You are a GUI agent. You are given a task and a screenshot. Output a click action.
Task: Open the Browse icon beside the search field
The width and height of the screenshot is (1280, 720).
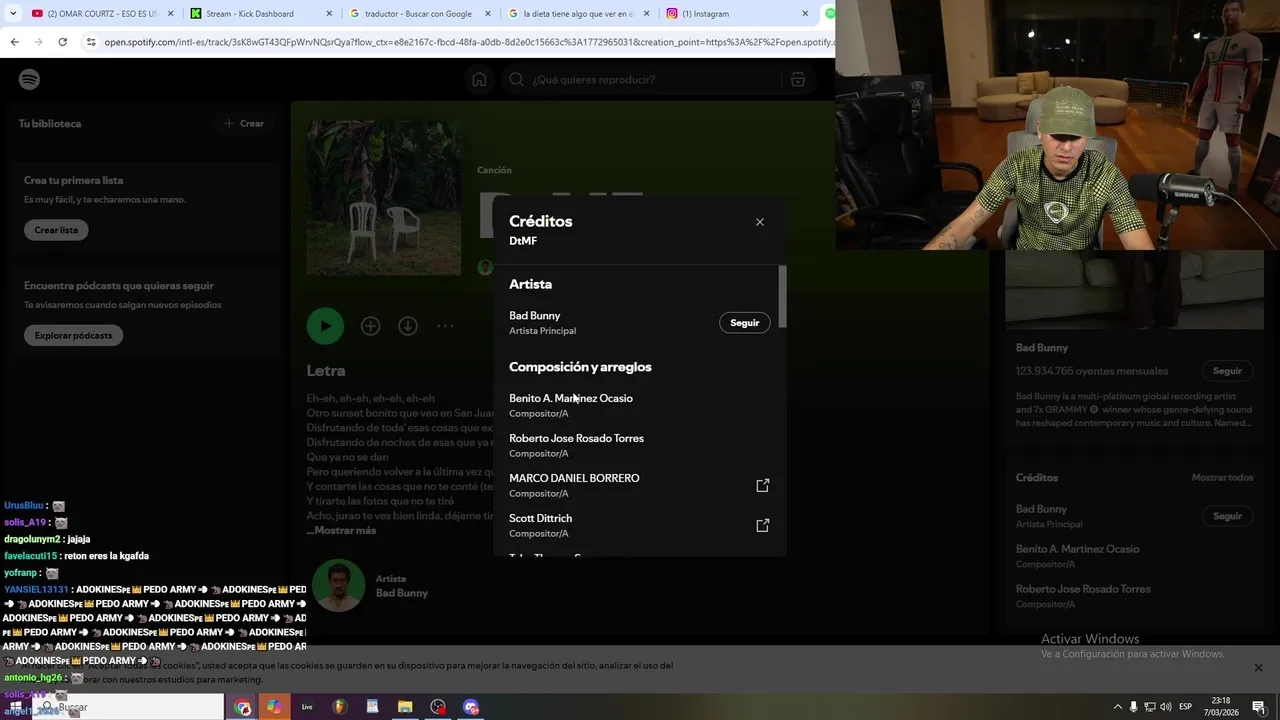(x=798, y=79)
